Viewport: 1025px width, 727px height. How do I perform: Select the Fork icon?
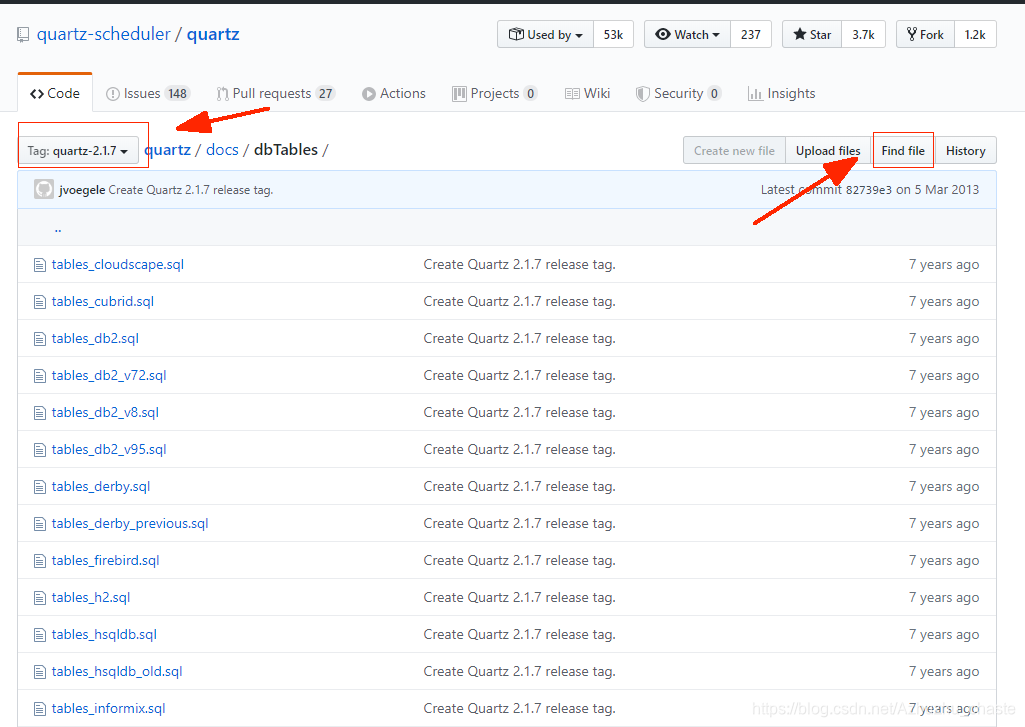(911, 33)
